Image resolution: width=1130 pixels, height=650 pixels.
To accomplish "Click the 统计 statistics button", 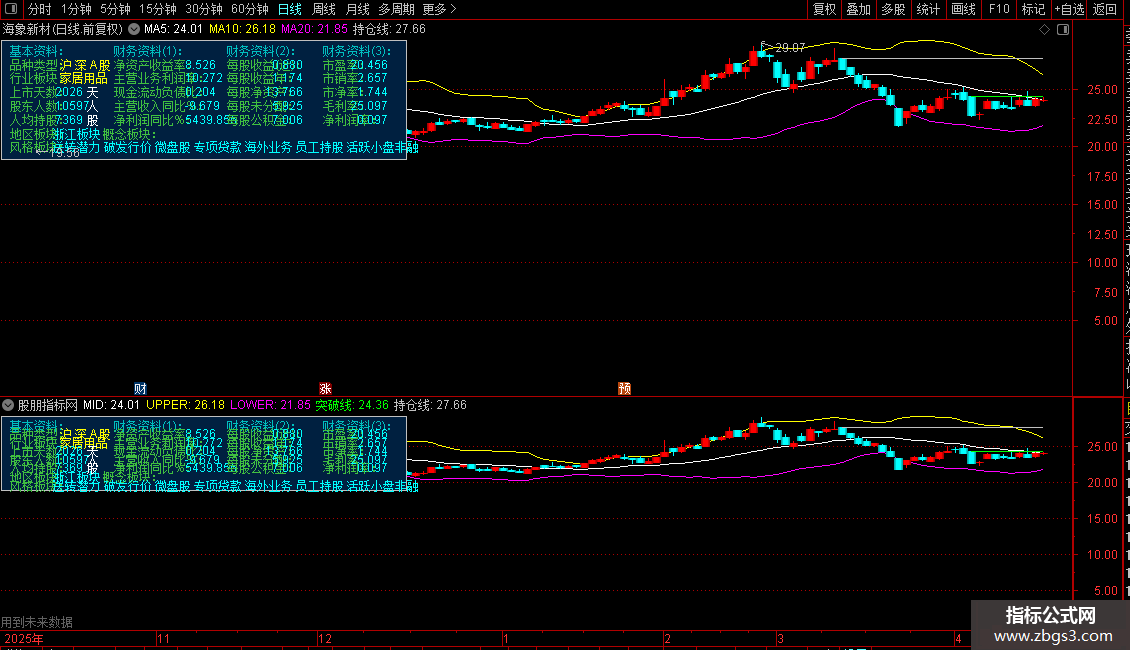I will point(928,9).
